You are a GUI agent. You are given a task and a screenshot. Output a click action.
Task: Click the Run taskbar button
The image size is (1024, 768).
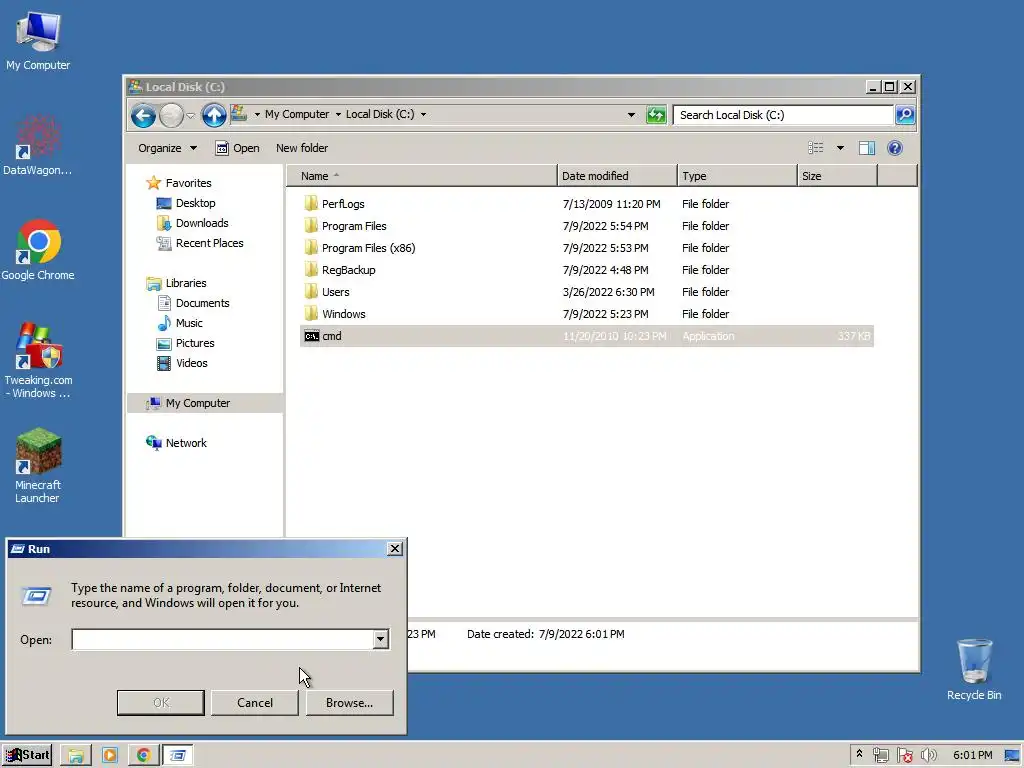click(x=178, y=756)
